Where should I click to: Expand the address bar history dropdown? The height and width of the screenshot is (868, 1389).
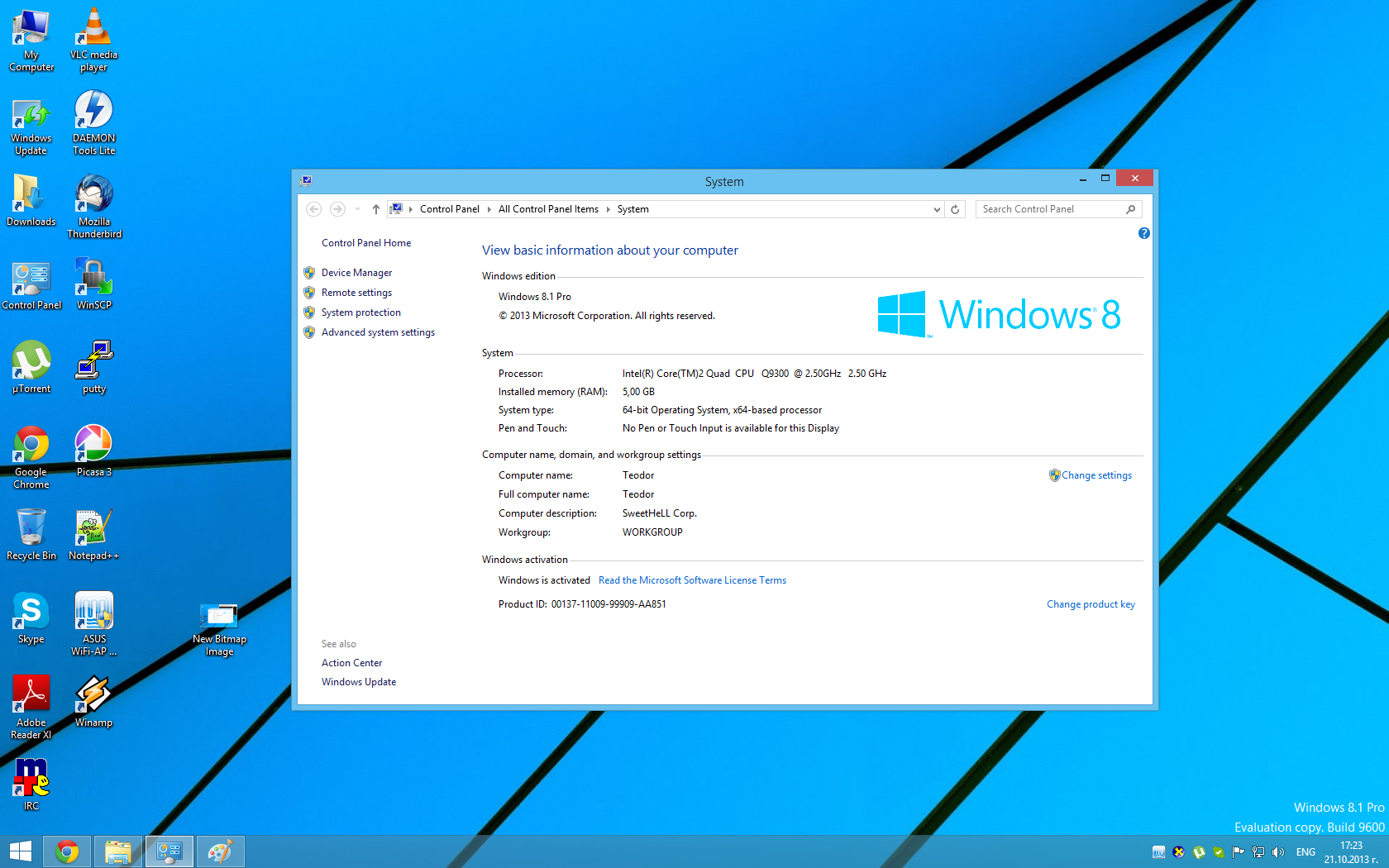click(x=936, y=209)
